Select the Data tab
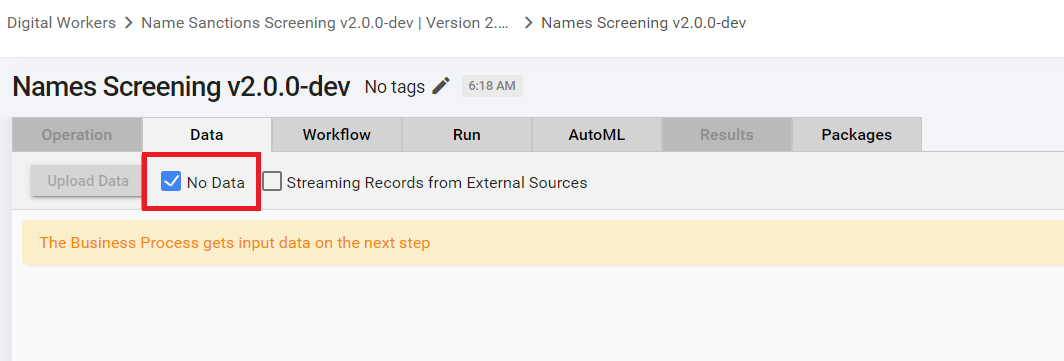1064x361 pixels. [207, 134]
